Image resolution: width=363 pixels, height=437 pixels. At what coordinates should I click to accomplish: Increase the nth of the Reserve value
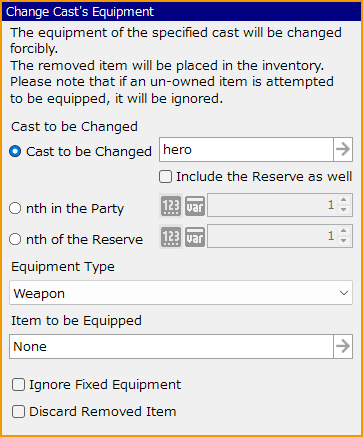click(344, 231)
